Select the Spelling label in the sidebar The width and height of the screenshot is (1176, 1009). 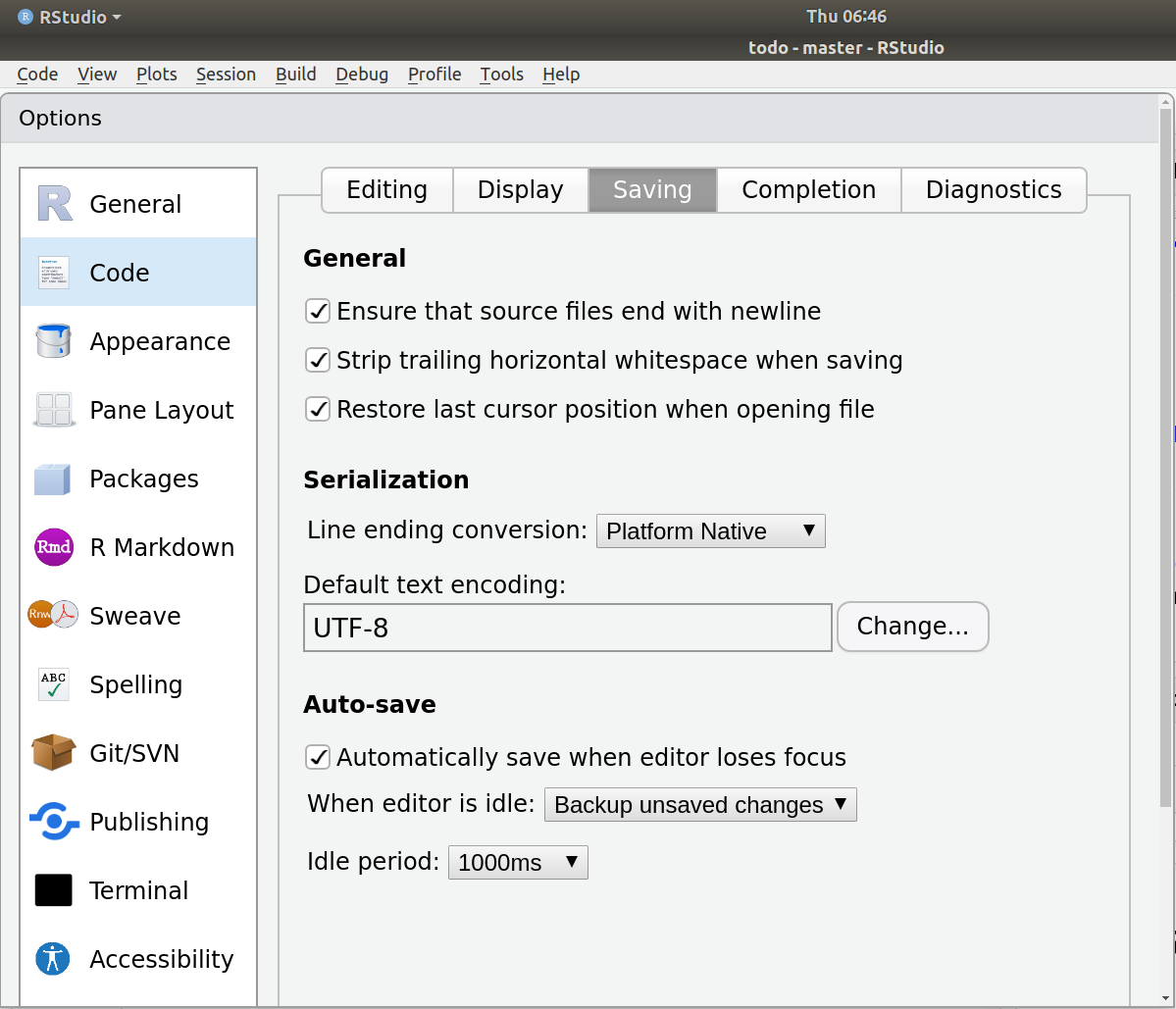pyautogui.click(x=135, y=685)
